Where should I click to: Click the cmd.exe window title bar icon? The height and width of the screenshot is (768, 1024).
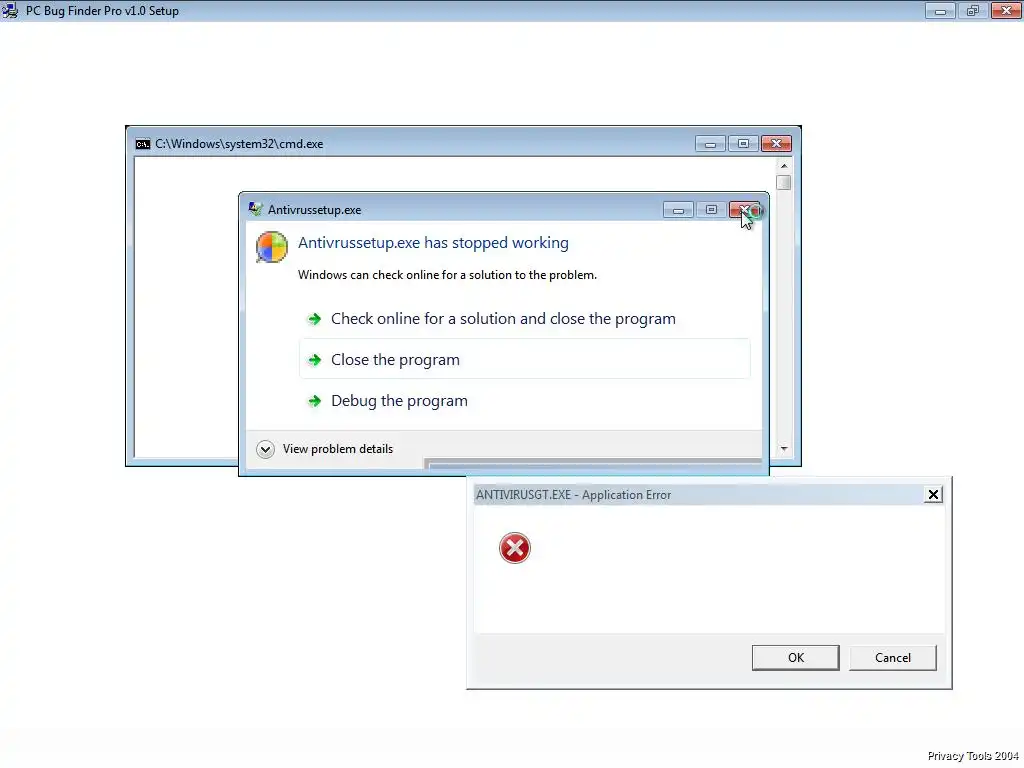(x=143, y=144)
